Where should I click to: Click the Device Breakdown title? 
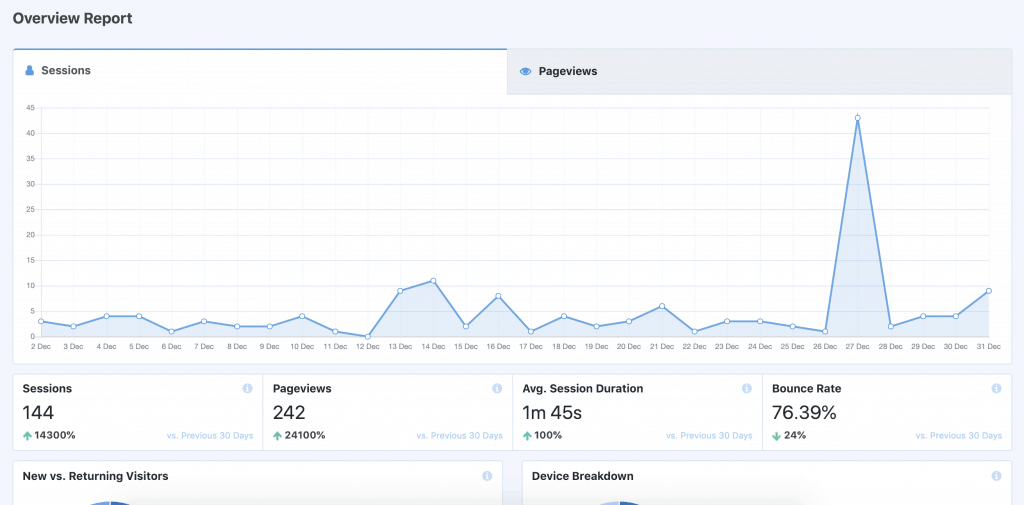coord(583,476)
